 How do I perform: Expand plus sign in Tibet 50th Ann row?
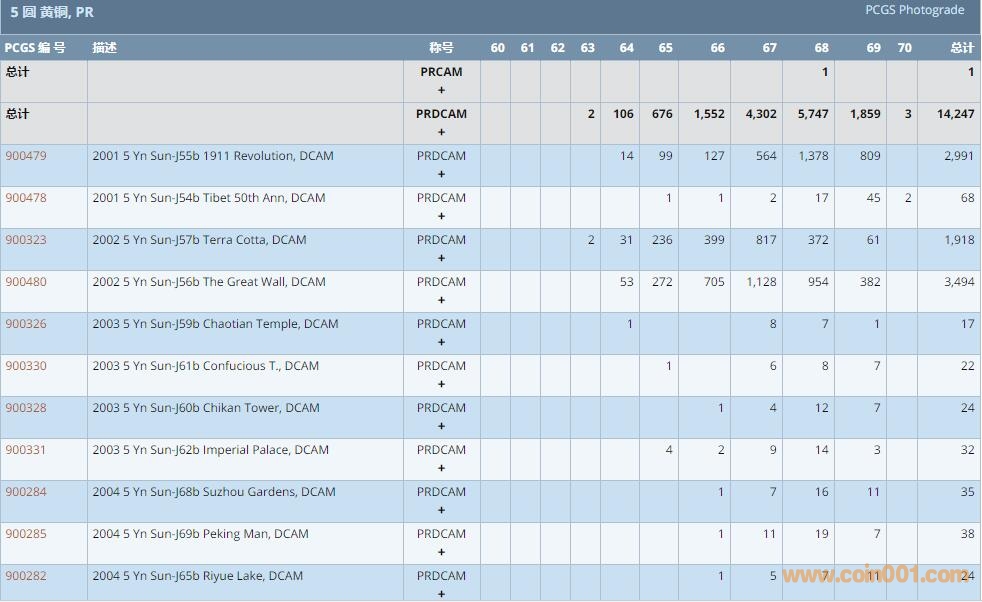(x=441, y=216)
